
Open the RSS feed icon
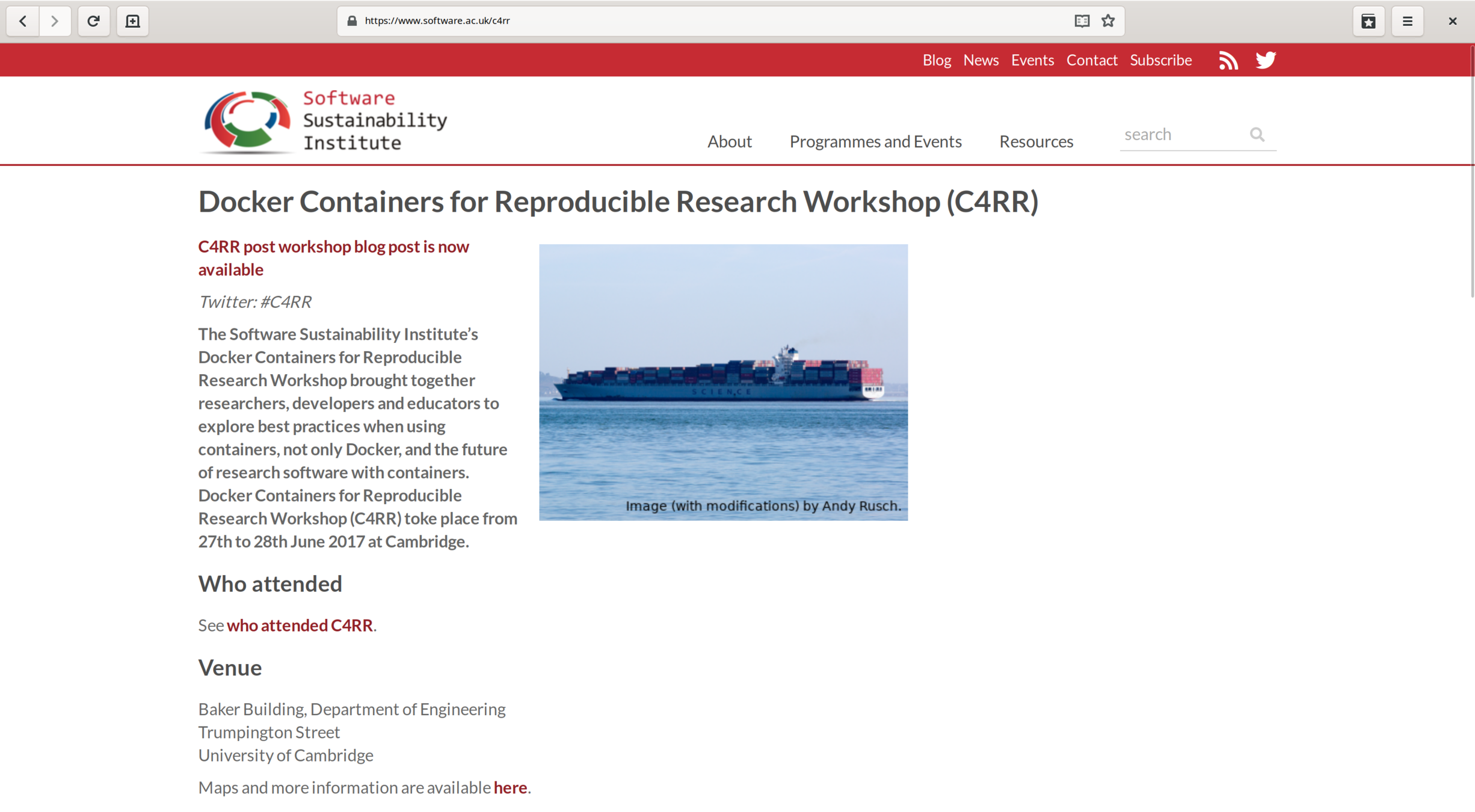coord(1228,60)
